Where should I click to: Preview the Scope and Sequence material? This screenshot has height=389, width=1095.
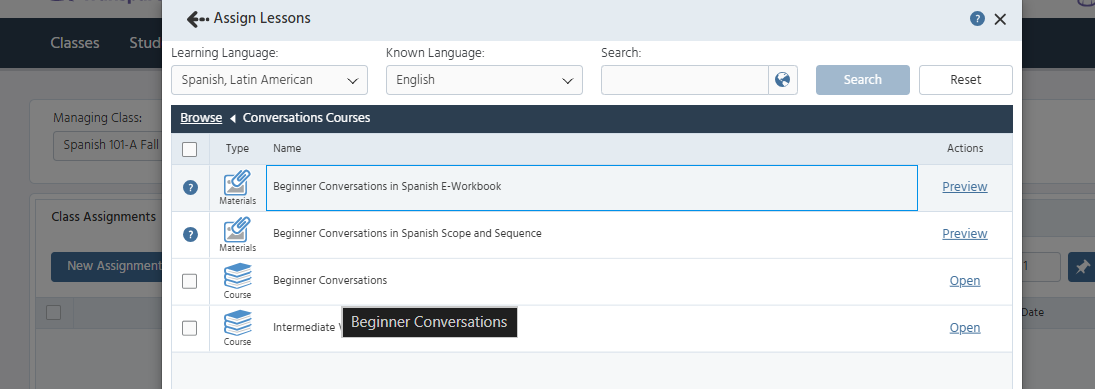[964, 233]
